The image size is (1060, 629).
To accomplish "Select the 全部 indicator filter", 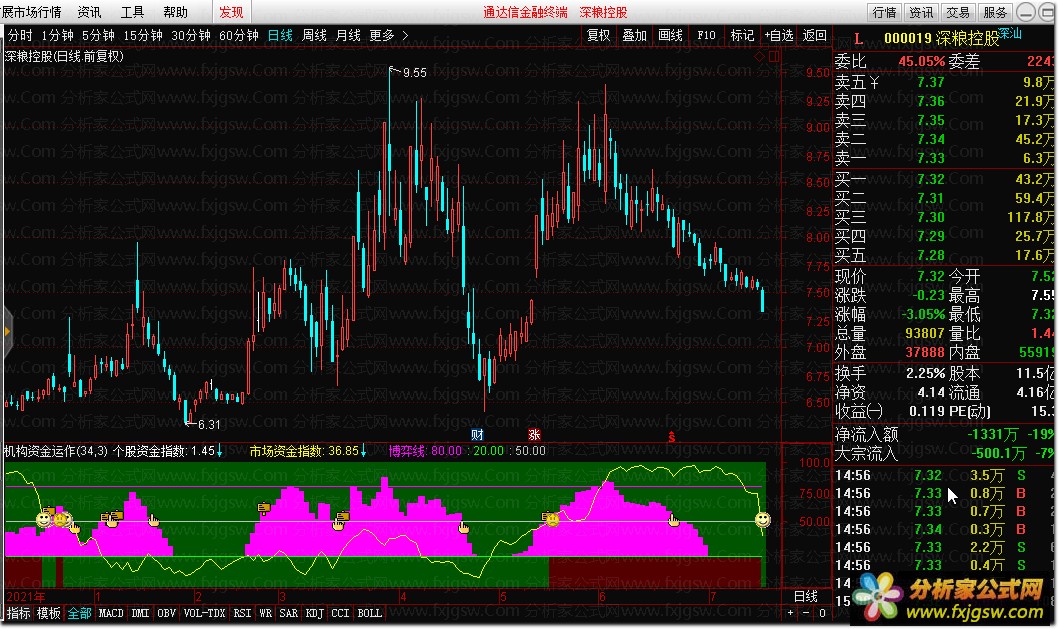I will pyautogui.click(x=79, y=613).
